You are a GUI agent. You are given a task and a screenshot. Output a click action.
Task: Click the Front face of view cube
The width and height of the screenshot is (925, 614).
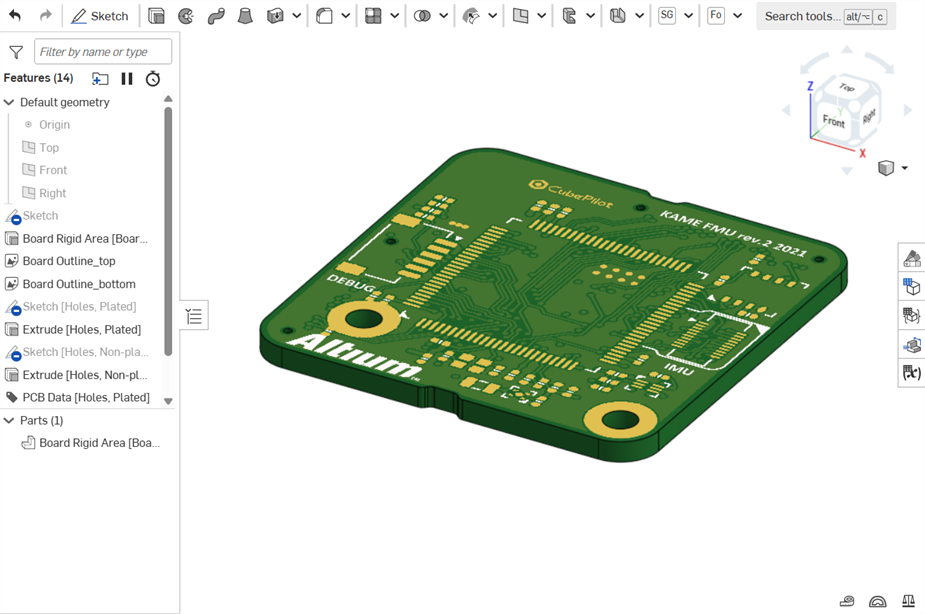coord(834,121)
